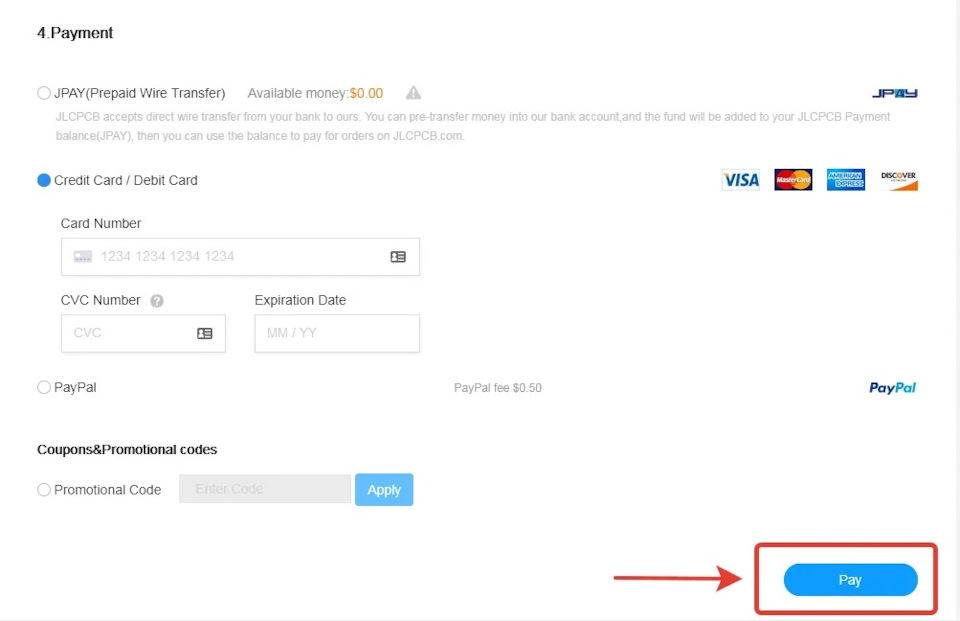Click the American Express logo
The height and width of the screenshot is (621, 960).
846,180
